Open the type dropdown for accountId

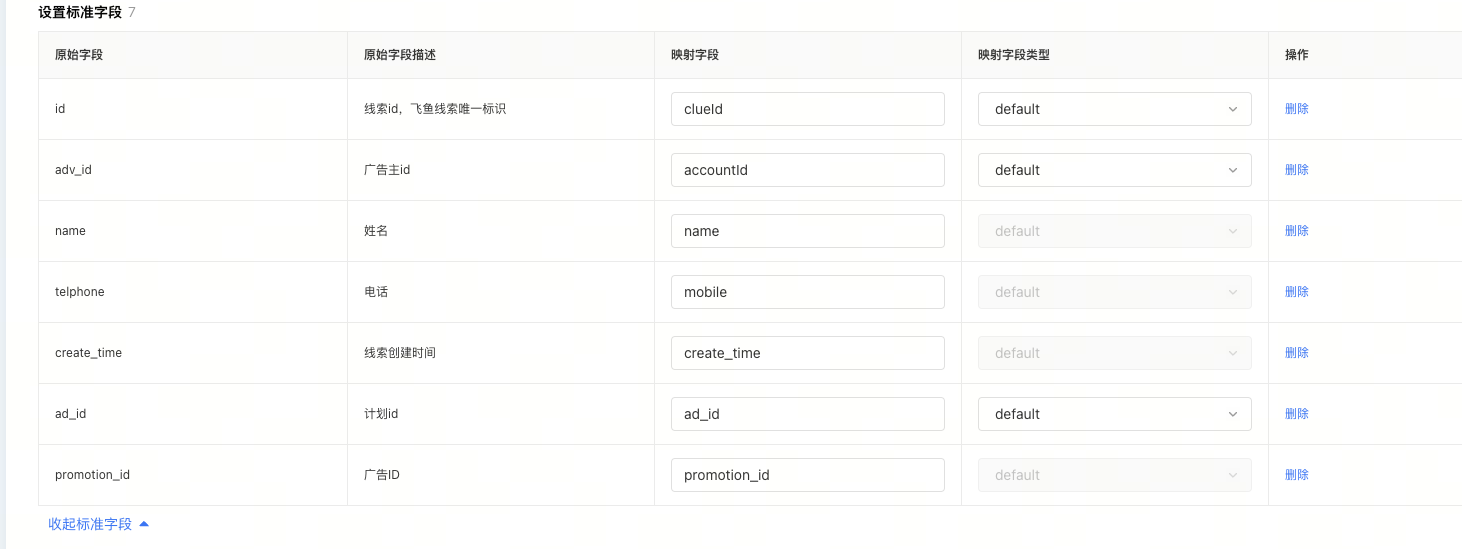click(x=1115, y=170)
